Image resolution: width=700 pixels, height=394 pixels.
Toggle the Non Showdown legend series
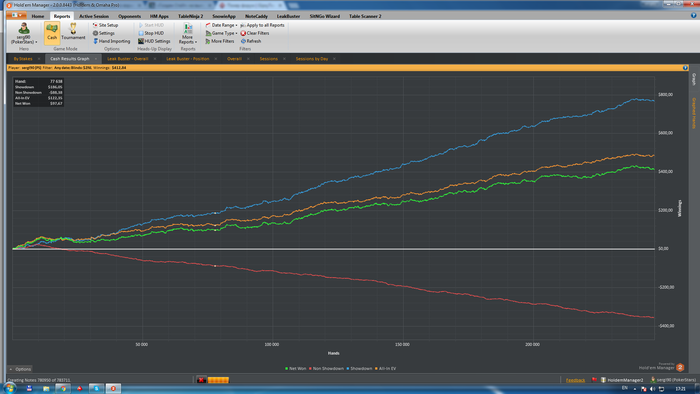(x=326, y=369)
